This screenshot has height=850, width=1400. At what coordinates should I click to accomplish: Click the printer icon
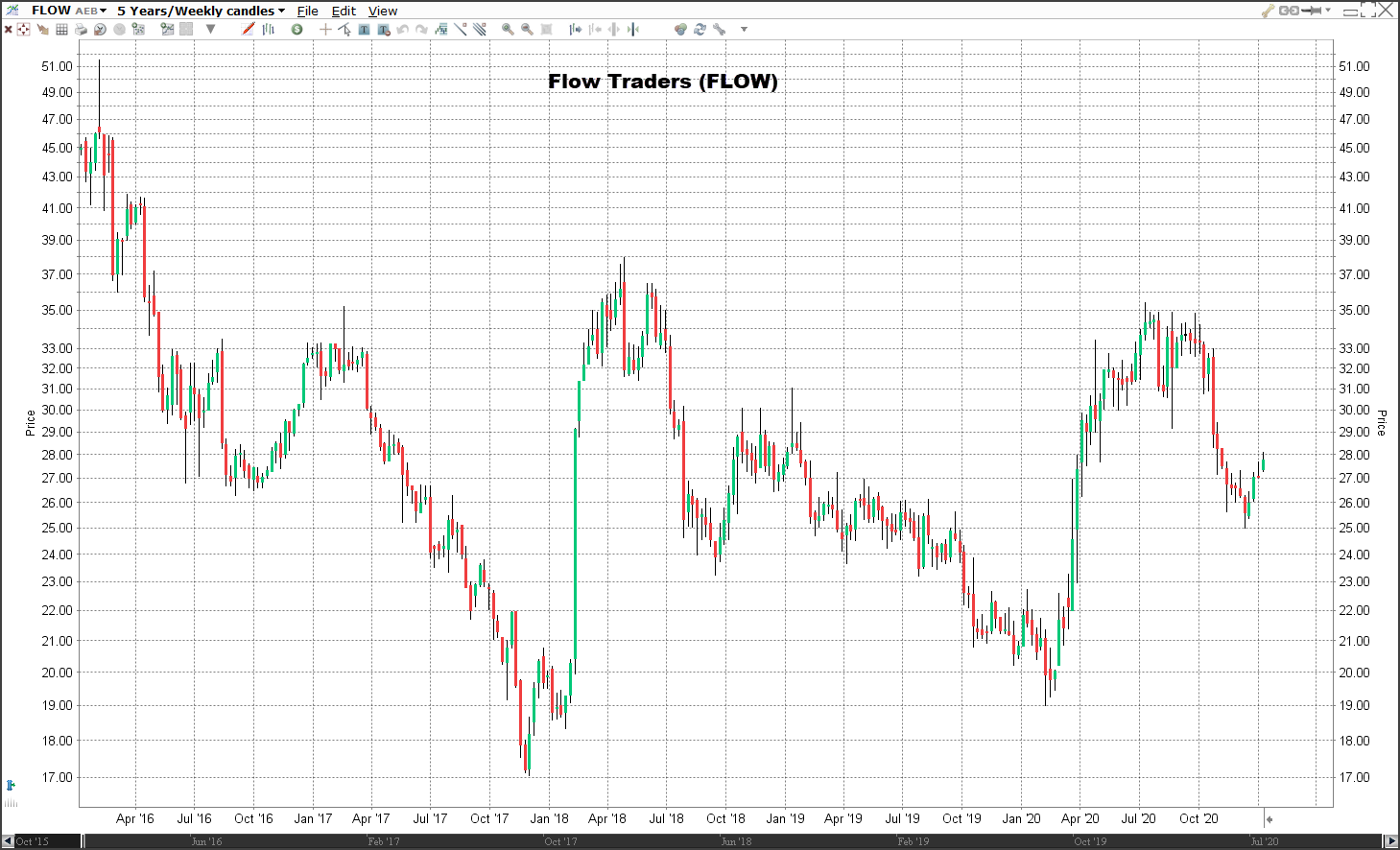pos(81,29)
